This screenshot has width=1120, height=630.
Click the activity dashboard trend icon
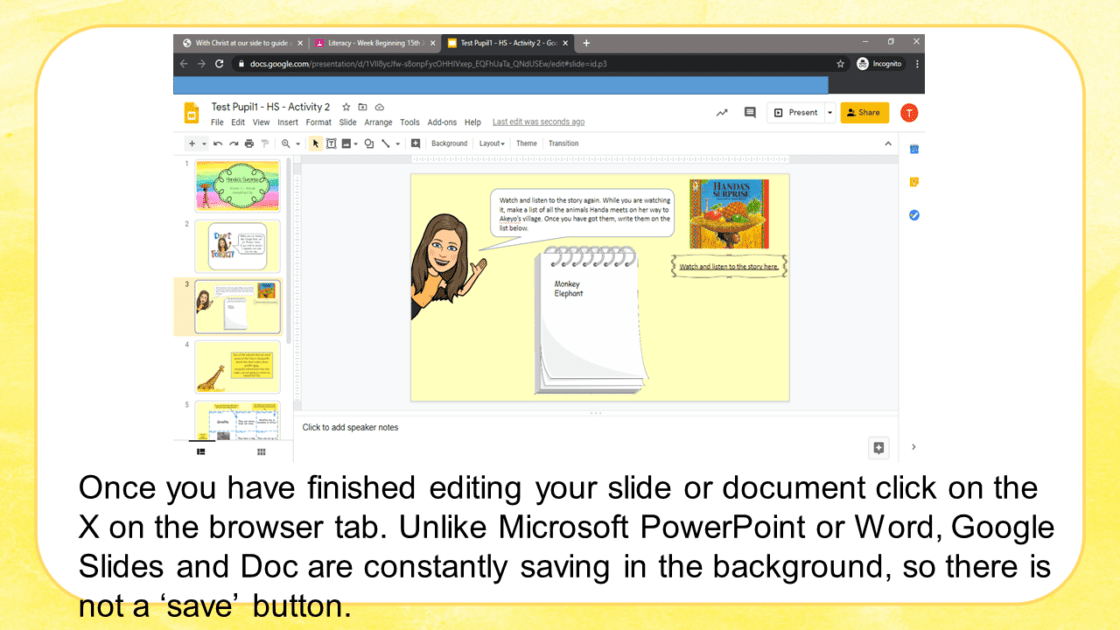[x=722, y=113]
